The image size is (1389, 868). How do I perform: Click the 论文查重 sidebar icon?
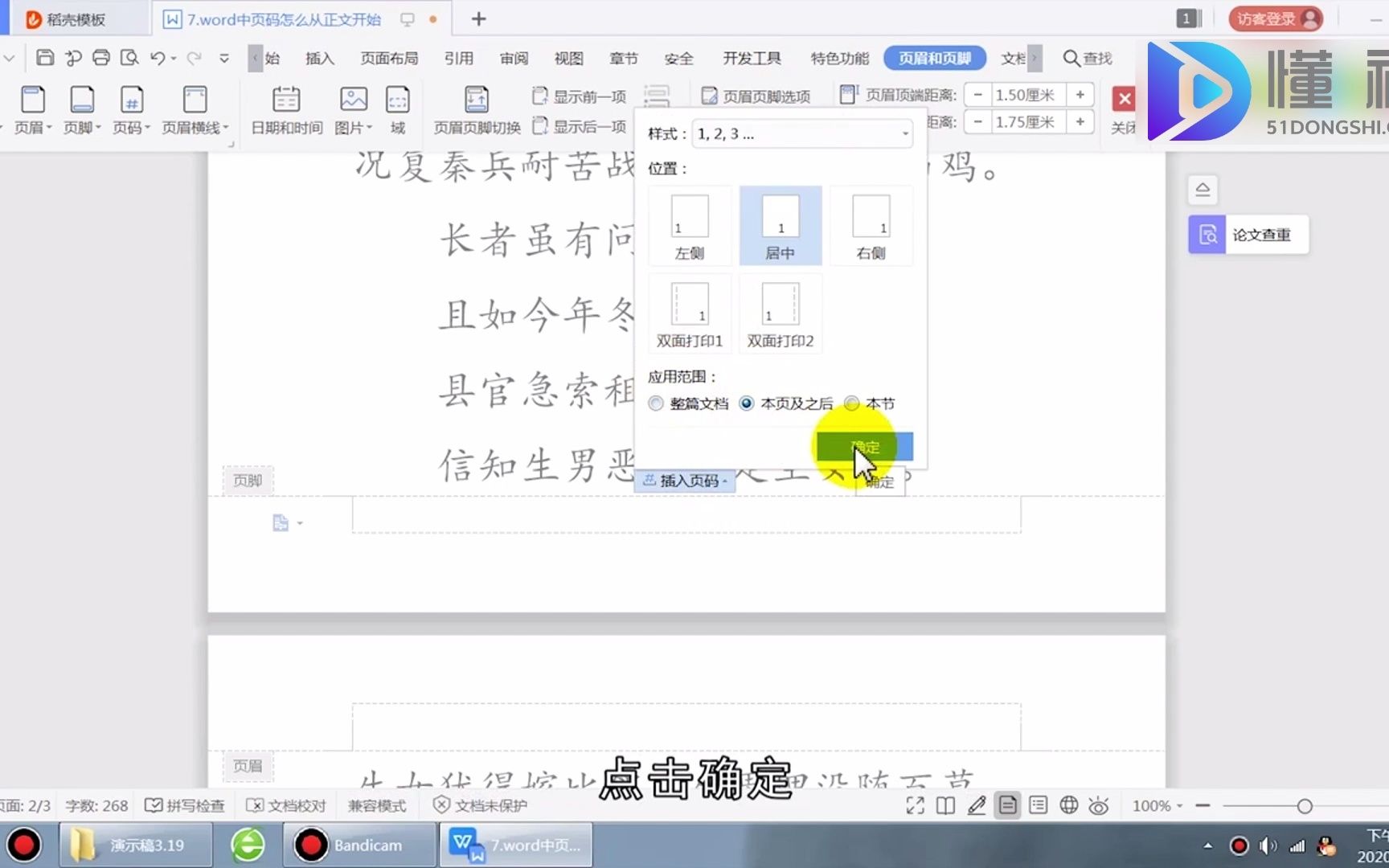[1207, 235]
